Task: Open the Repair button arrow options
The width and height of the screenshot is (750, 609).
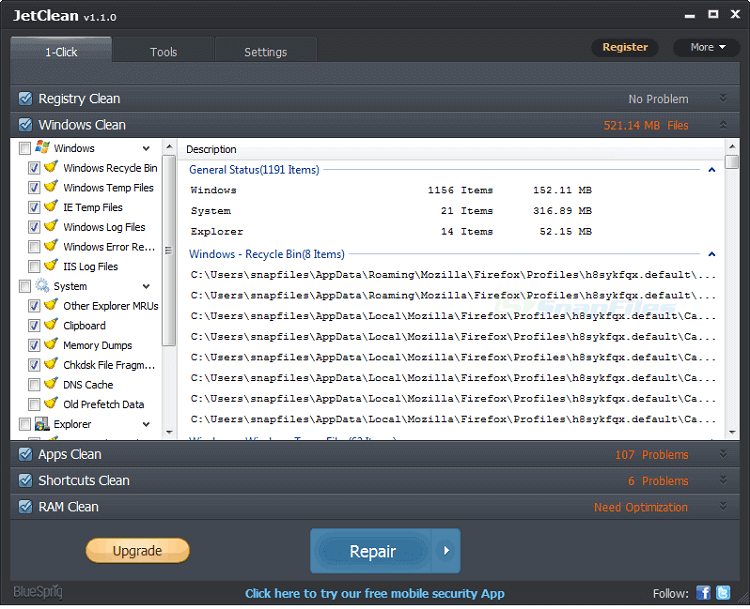Action: pyautogui.click(x=446, y=551)
